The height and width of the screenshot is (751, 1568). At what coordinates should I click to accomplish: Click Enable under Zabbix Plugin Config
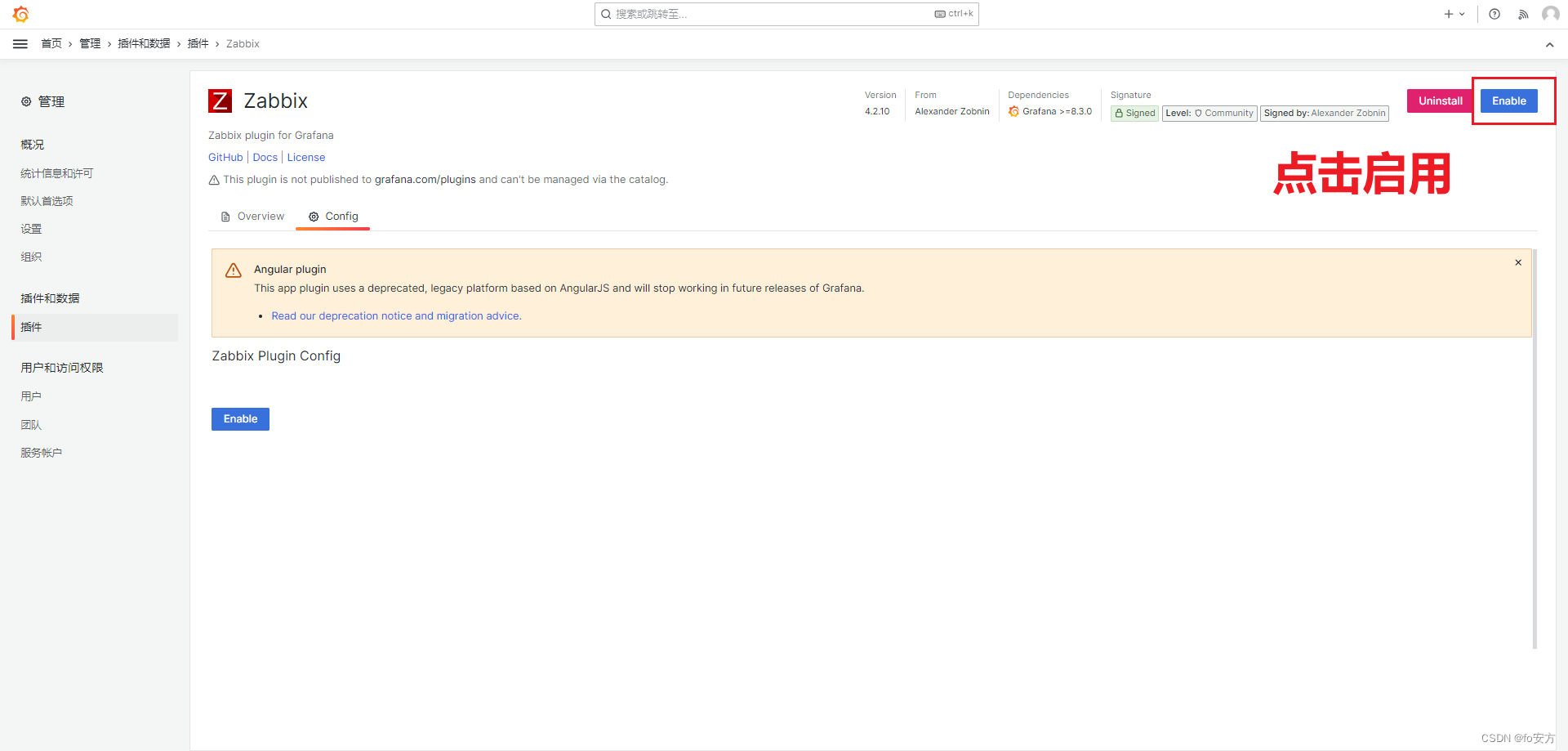pyautogui.click(x=240, y=419)
